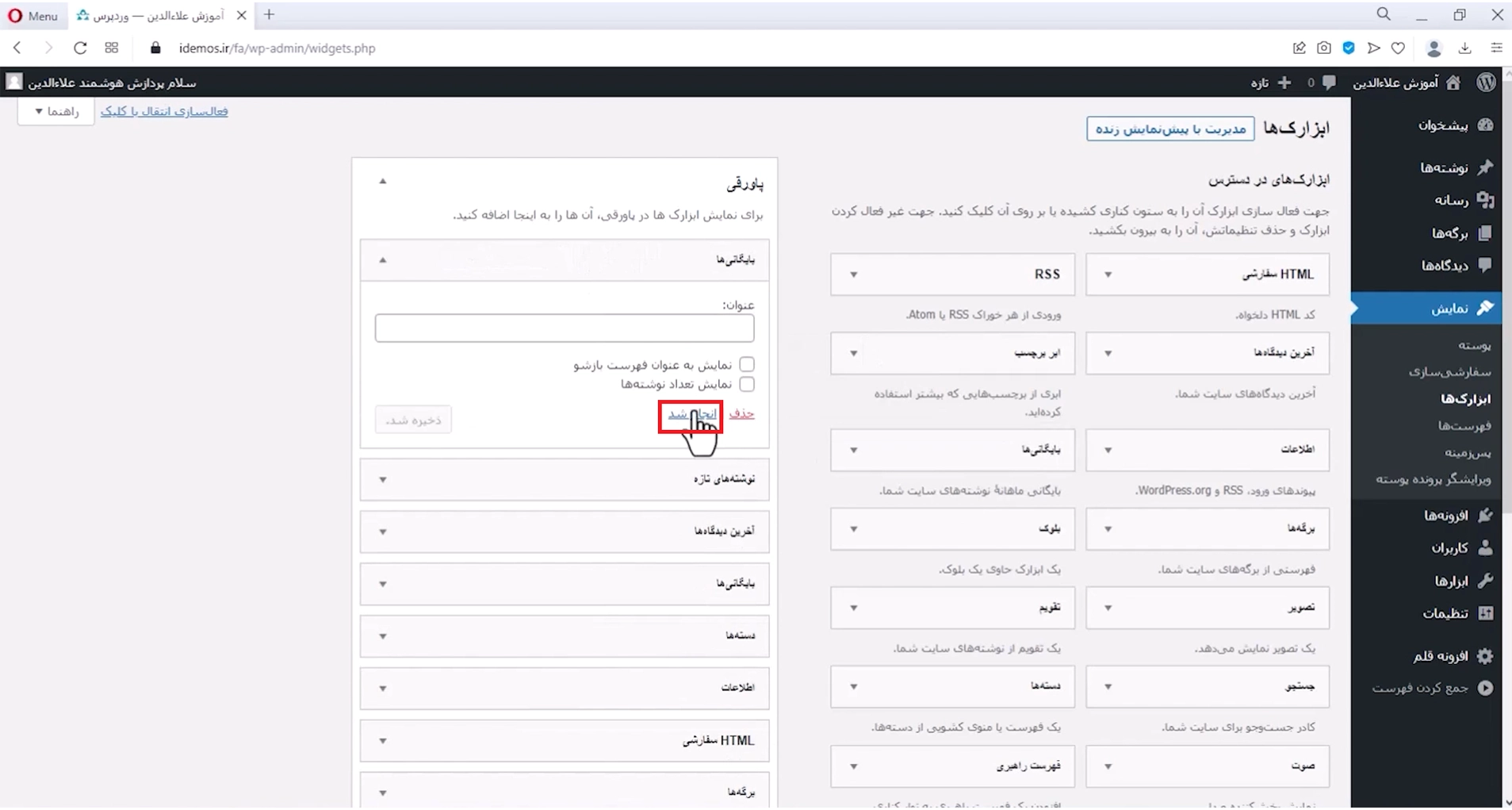Expand available HTML سفارشی widget
1512x810 pixels.
tap(1108, 274)
